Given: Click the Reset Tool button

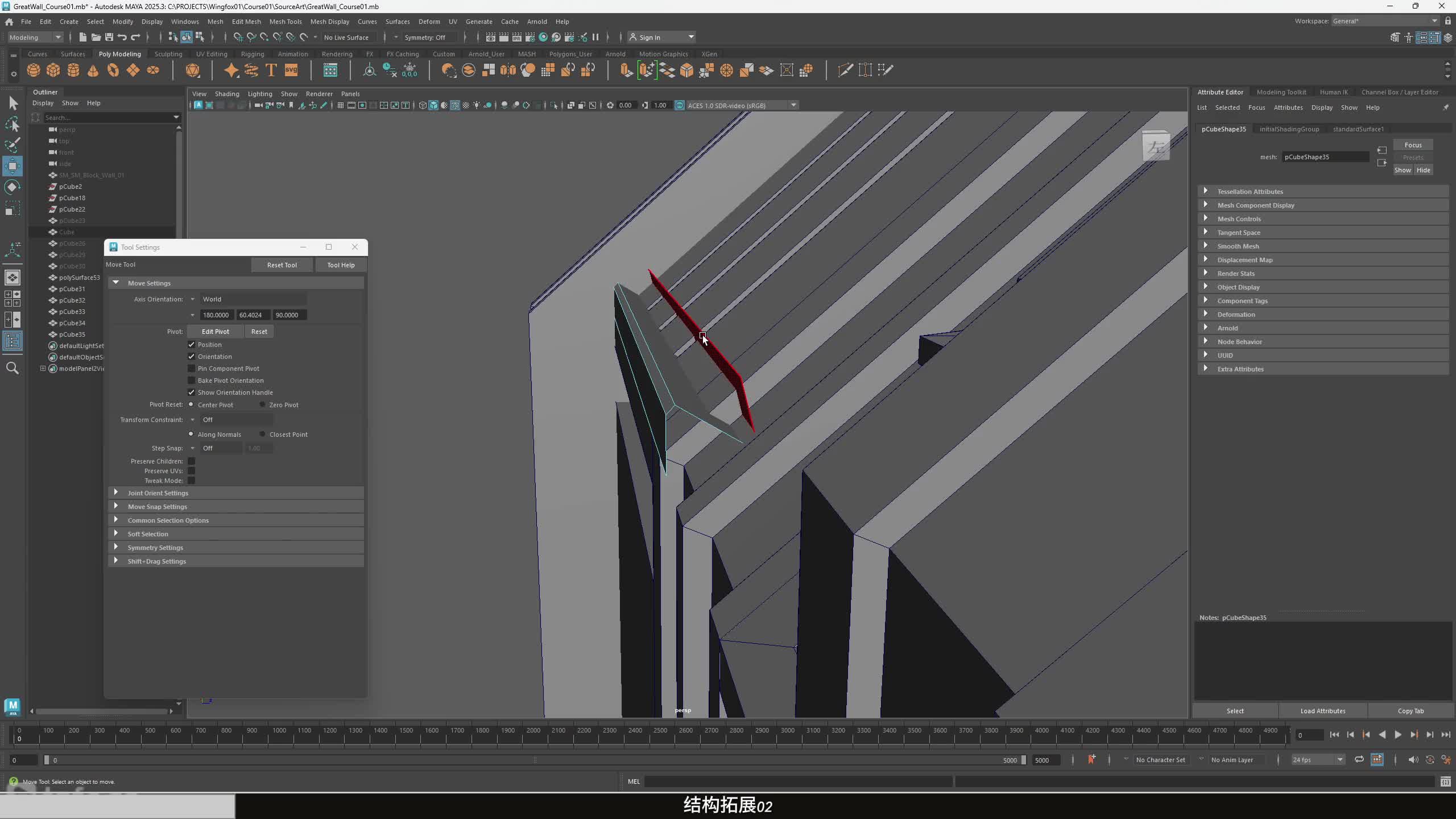Looking at the screenshot, I should 282,265.
